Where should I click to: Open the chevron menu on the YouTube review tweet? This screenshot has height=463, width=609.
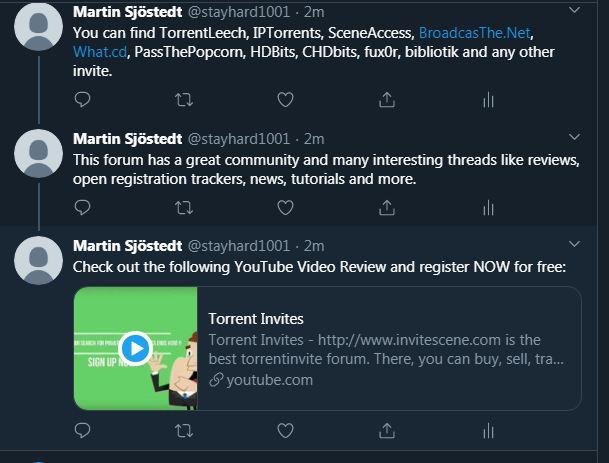(574, 244)
